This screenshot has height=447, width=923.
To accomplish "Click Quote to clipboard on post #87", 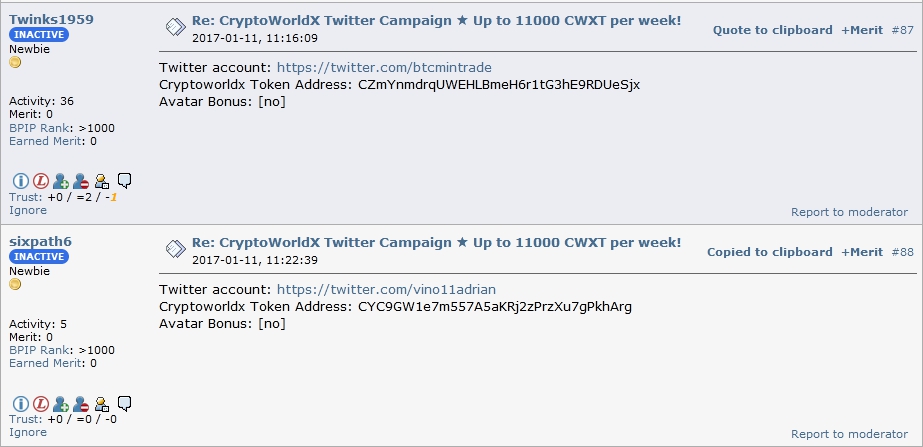I will 772,30.
